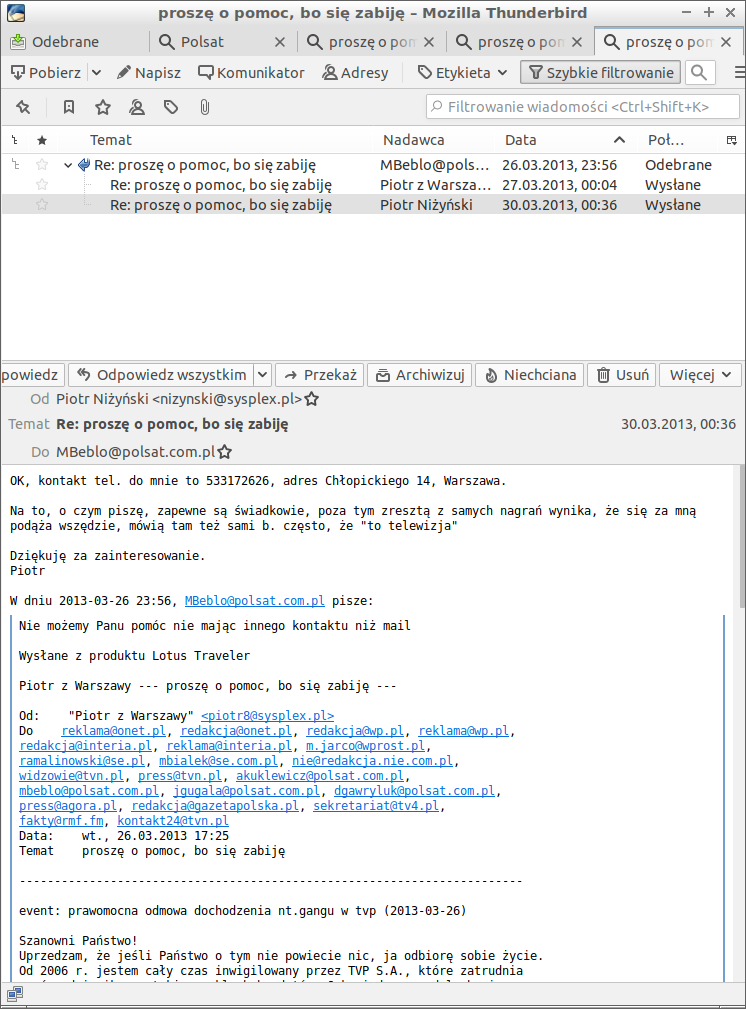746x1009 pixels.
Task: Toggle Szybkie filtrowanie button
Action: coord(601,73)
